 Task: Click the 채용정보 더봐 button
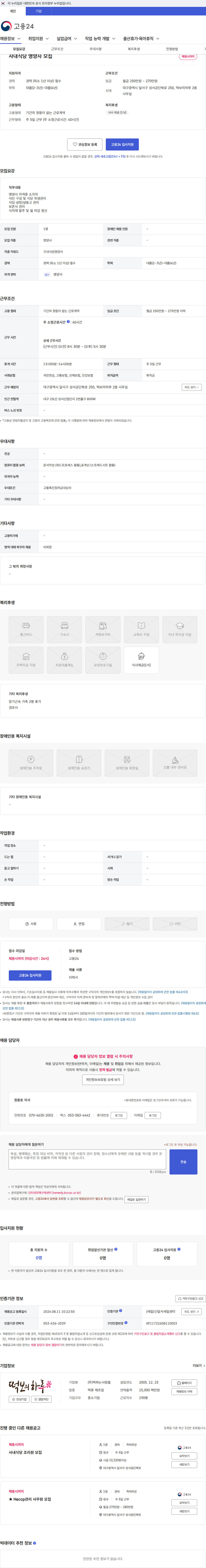coord(184,1392)
